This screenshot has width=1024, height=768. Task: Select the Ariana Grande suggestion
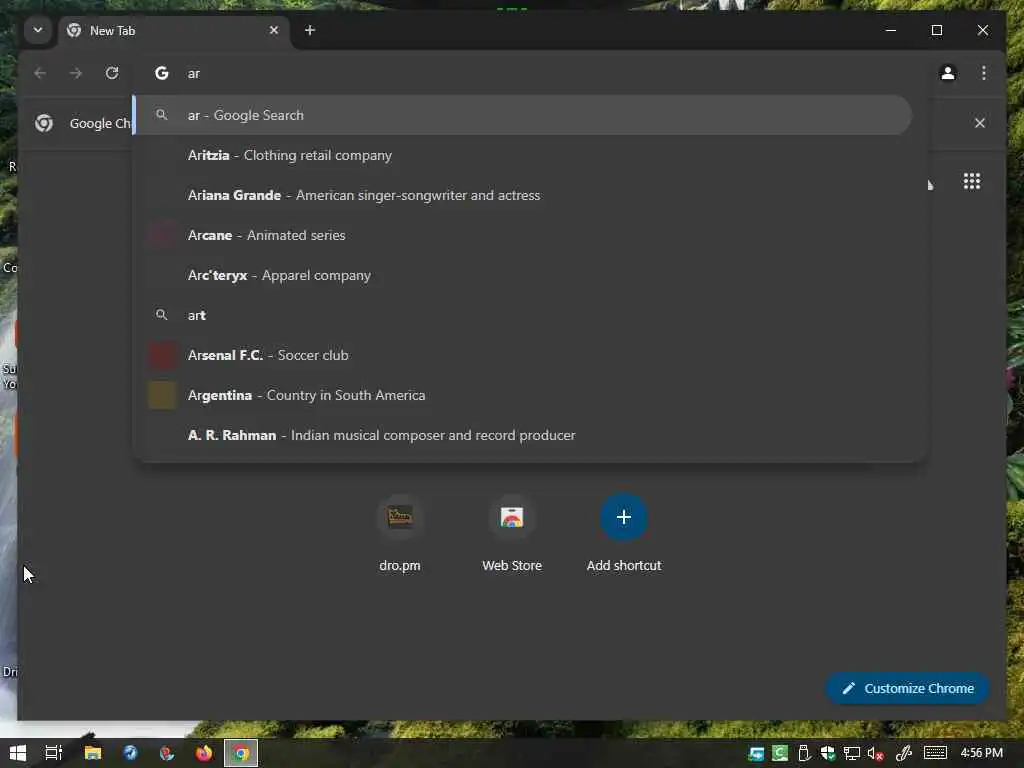pos(522,195)
